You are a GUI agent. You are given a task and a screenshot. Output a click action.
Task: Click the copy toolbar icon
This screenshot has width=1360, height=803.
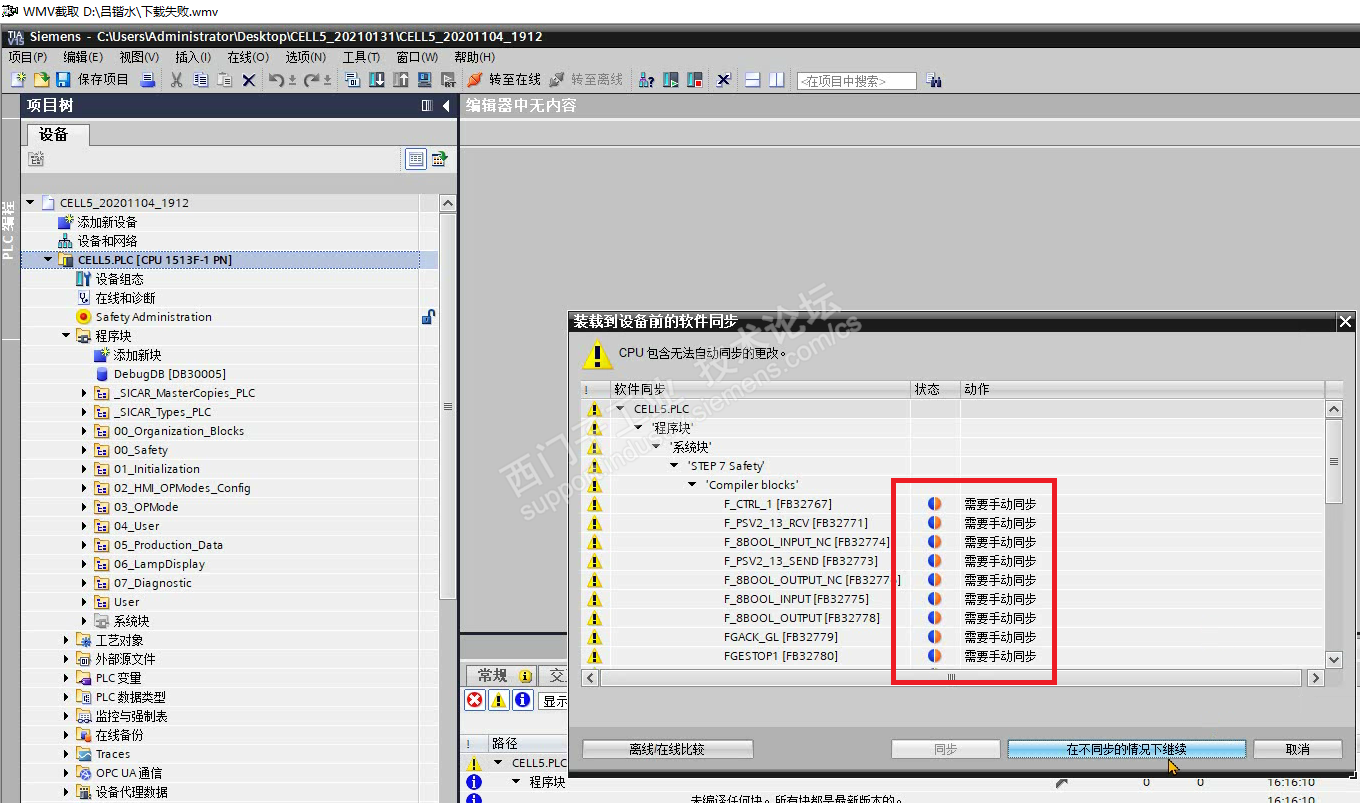coord(201,80)
